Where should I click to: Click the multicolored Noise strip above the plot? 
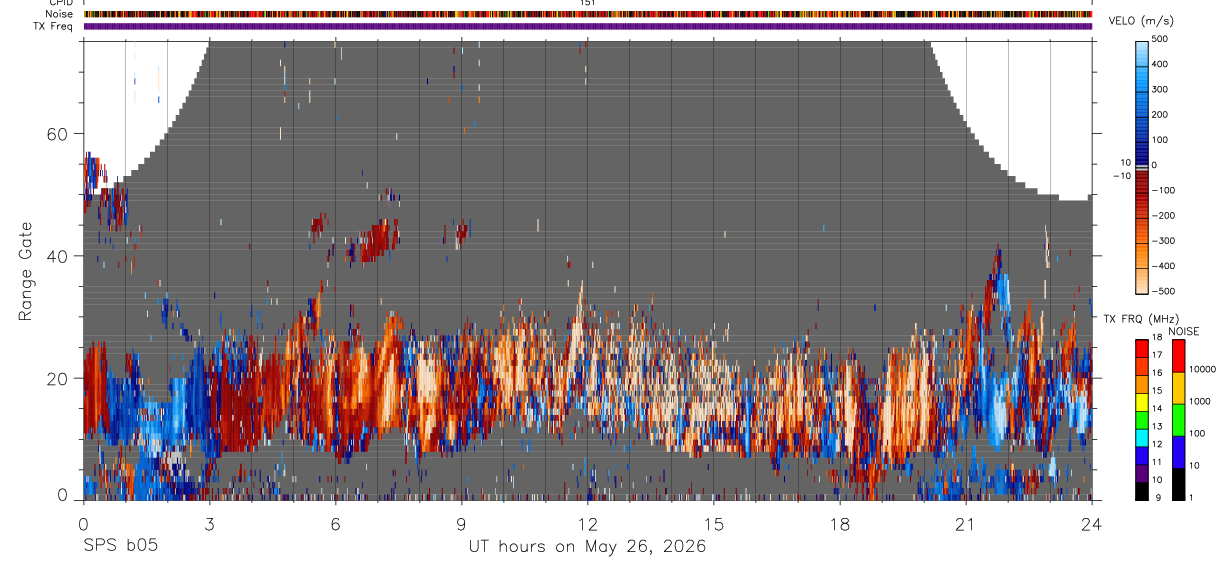click(x=588, y=14)
